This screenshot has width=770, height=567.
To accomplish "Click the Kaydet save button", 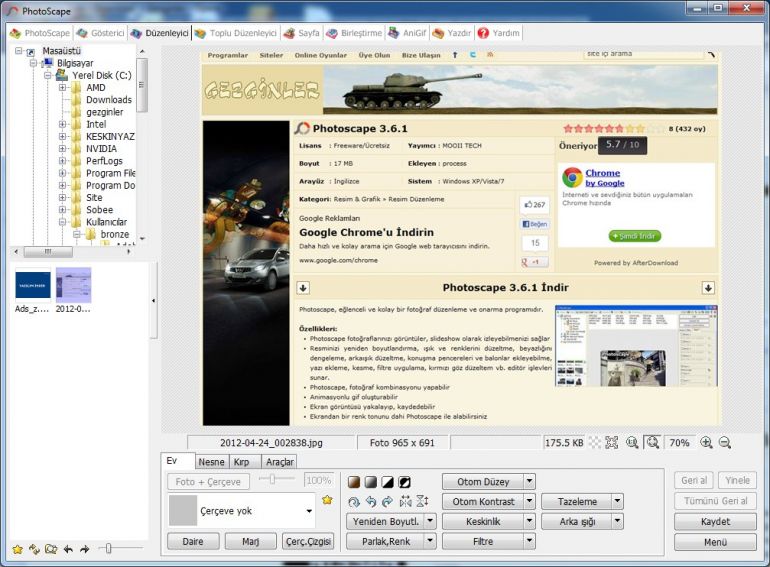I will 715,521.
